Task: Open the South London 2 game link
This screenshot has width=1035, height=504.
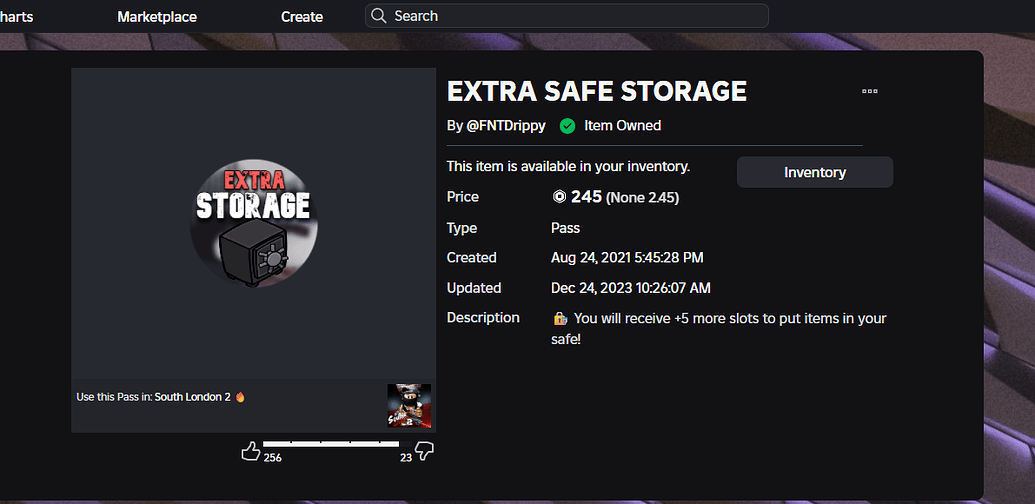Action: pyautogui.click(x=193, y=397)
